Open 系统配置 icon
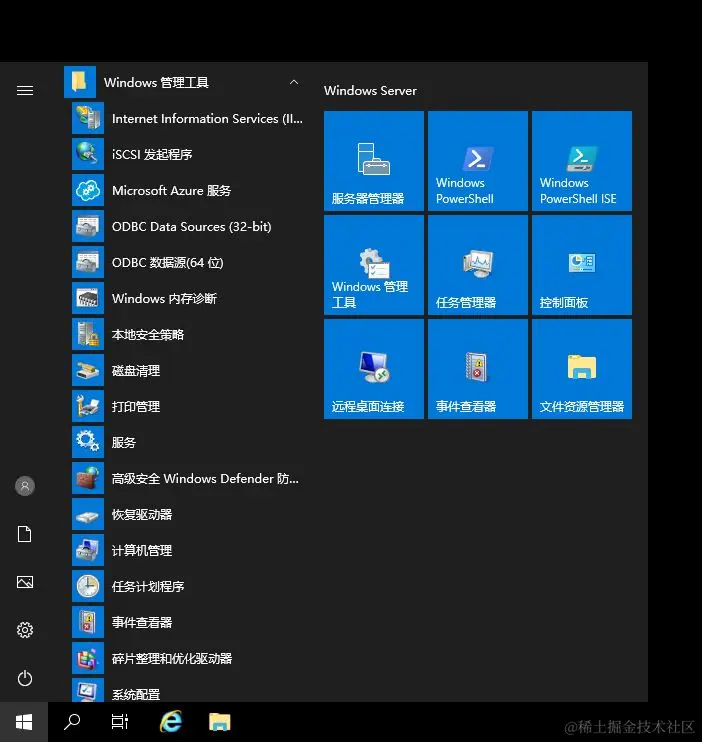Viewport: 702px width, 742px height. 88,690
